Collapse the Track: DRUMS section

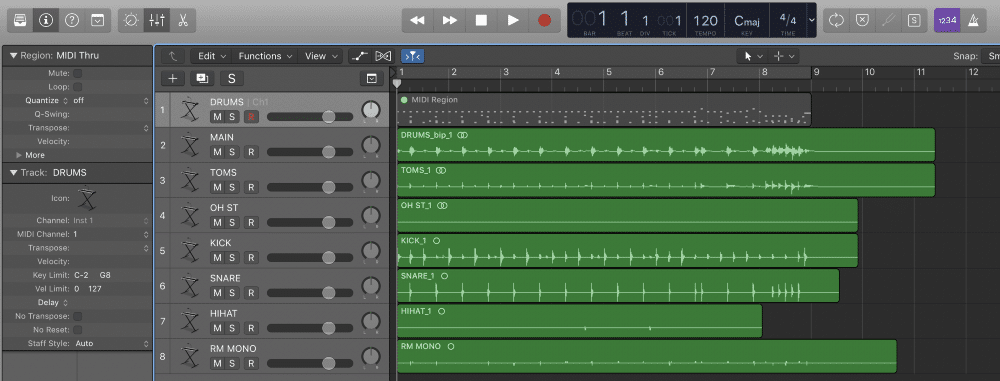tap(13, 172)
